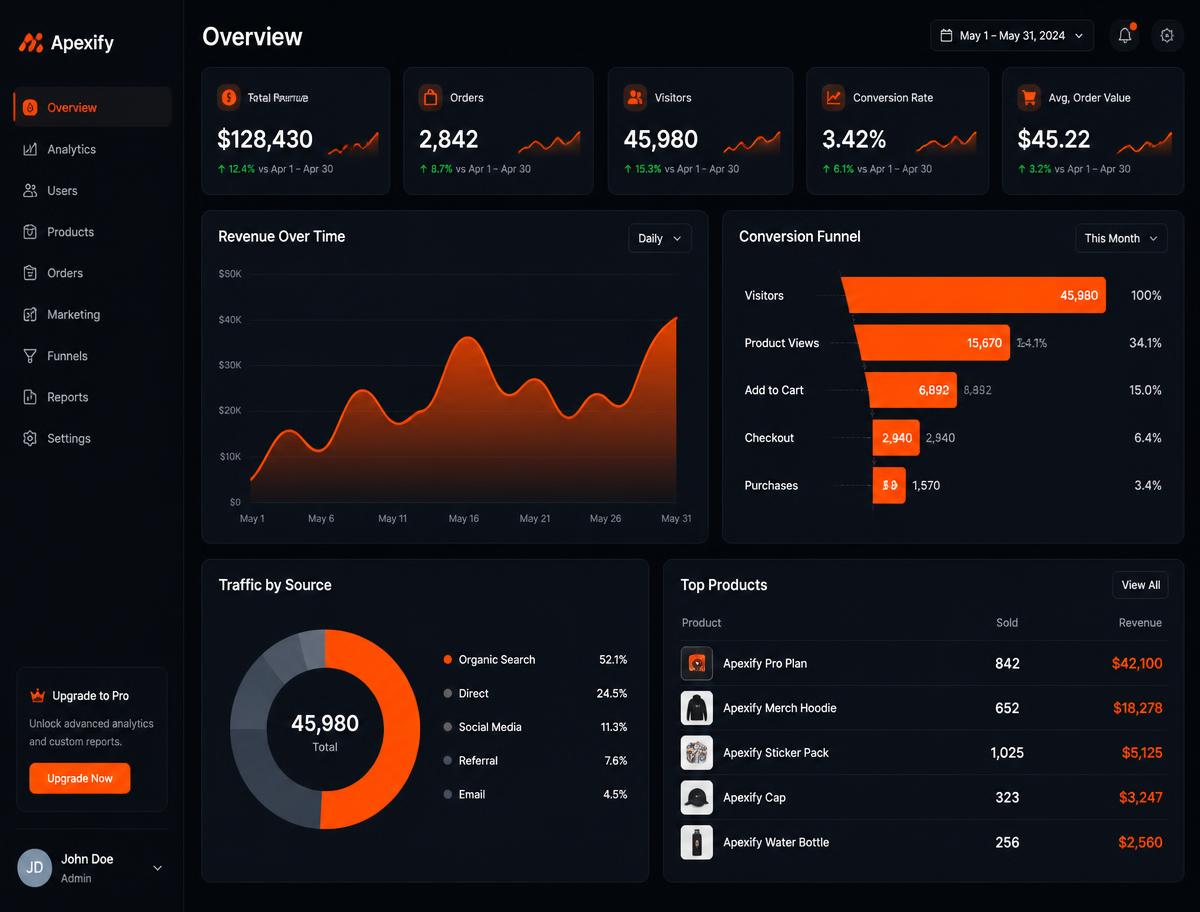Click the $128,430 total revenue value

pyautogui.click(x=265, y=139)
